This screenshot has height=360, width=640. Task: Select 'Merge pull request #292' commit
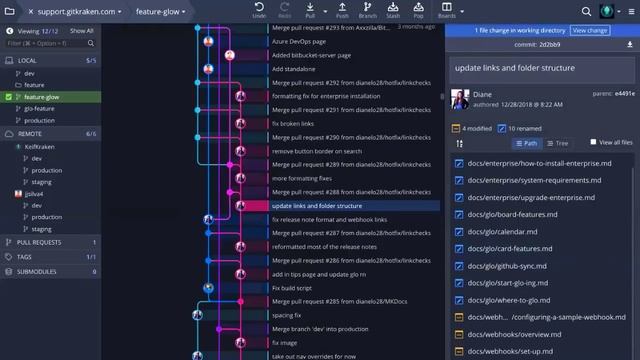[351, 83]
